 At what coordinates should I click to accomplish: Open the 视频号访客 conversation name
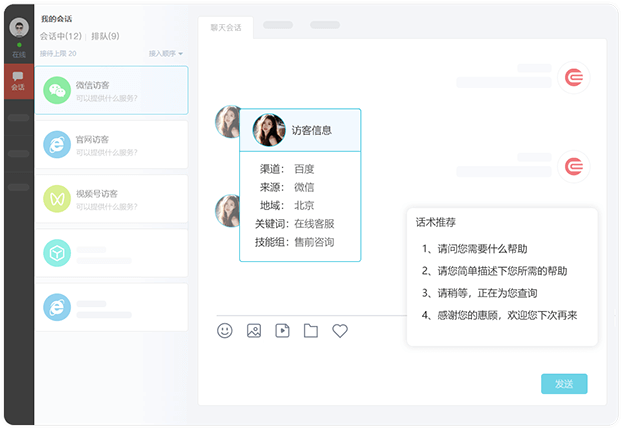tap(97, 194)
